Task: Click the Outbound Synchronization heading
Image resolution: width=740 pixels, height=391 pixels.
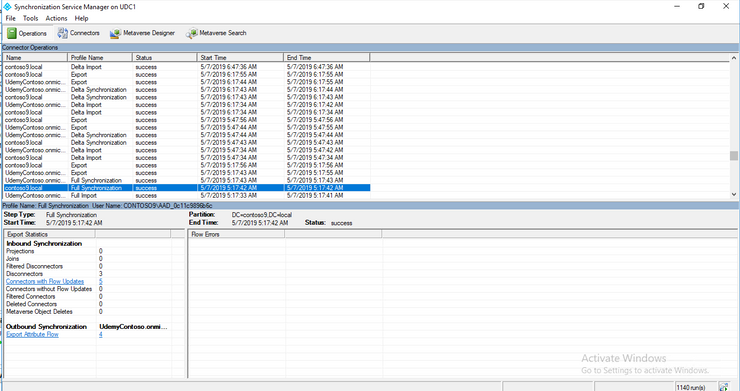Action: point(46,327)
